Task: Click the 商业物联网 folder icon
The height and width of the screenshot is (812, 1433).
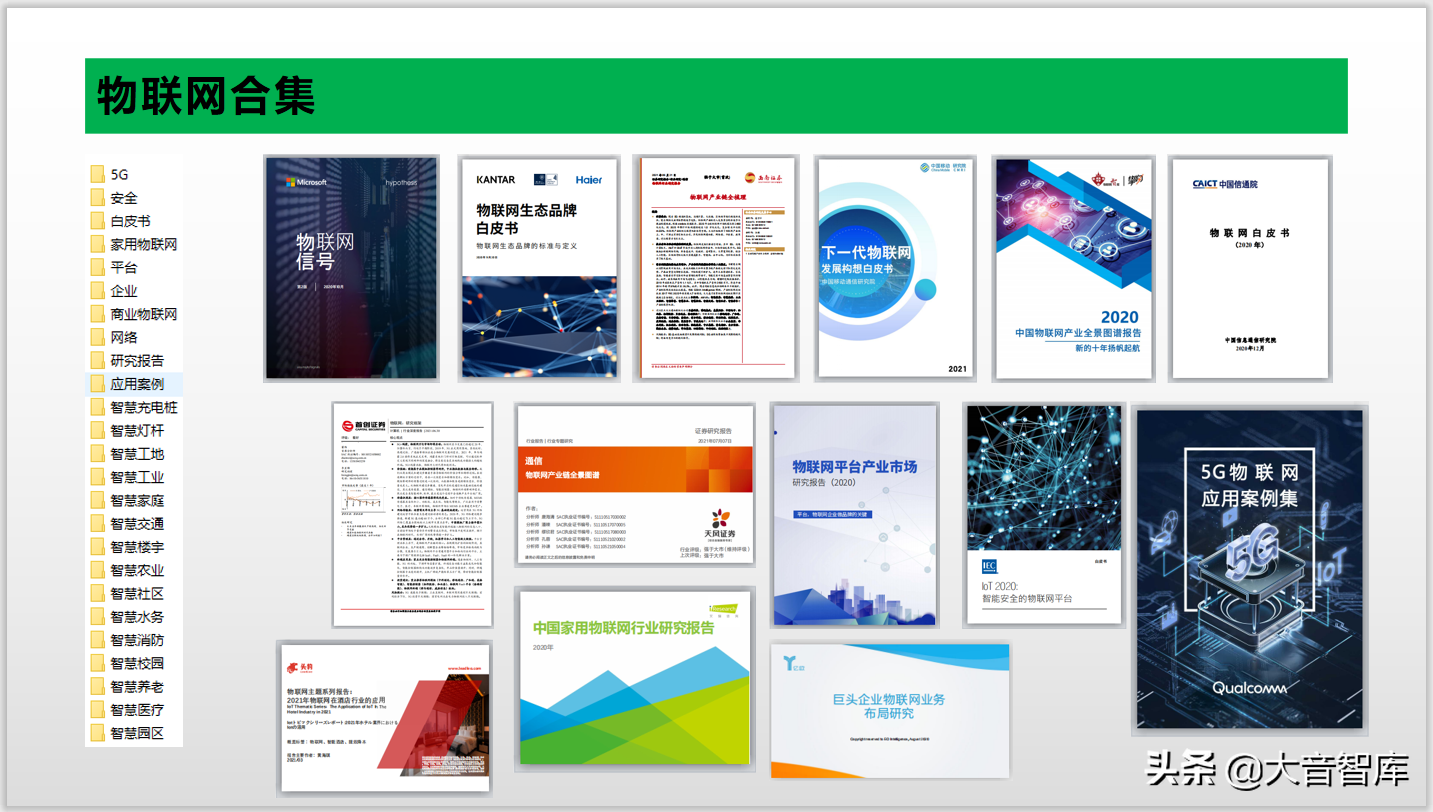Action: tap(97, 314)
